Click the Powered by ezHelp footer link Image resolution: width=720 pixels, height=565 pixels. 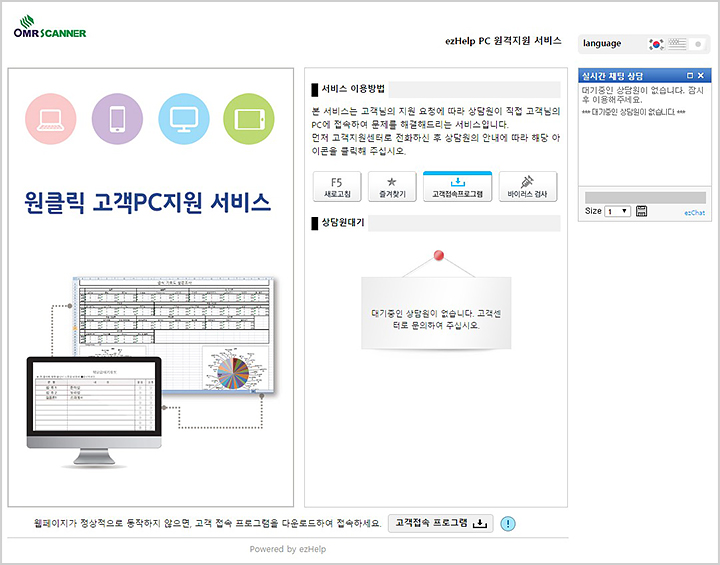pyautogui.click(x=287, y=549)
